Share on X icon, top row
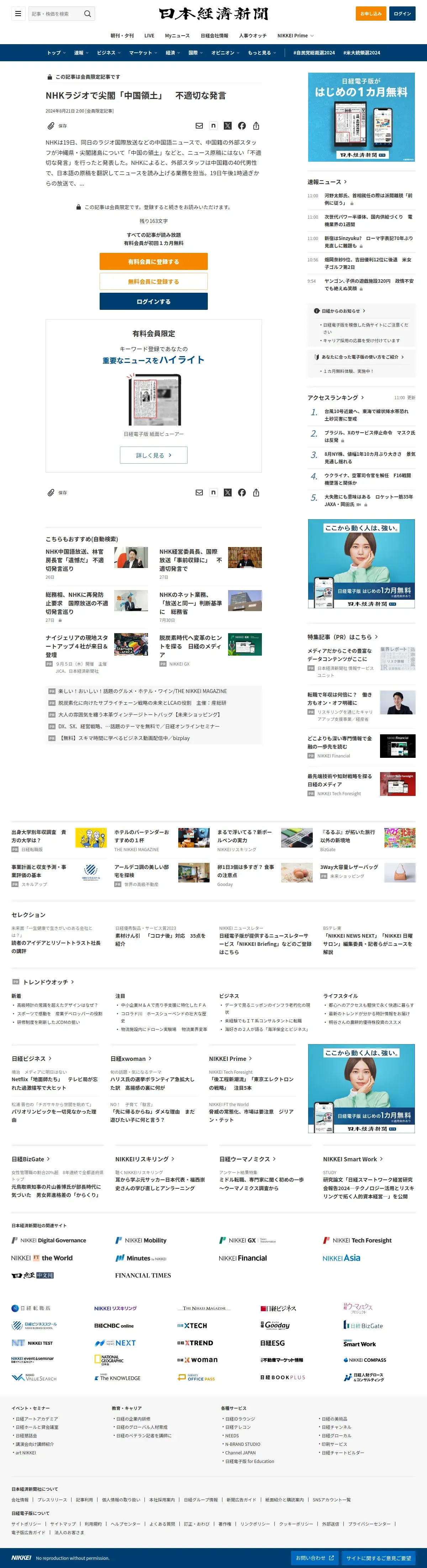Screen dimensions: 427x1568 coord(227,126)
